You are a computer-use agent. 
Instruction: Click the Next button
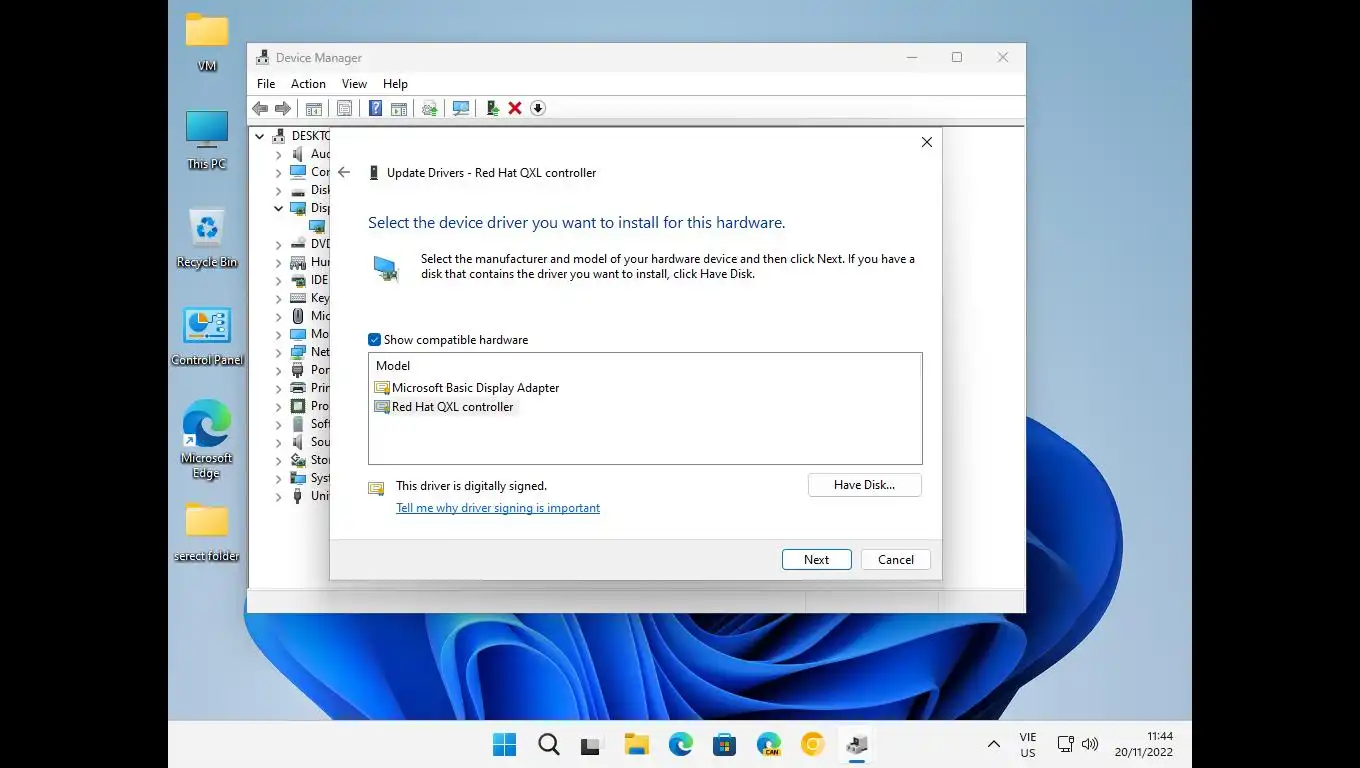coord(817,560)
